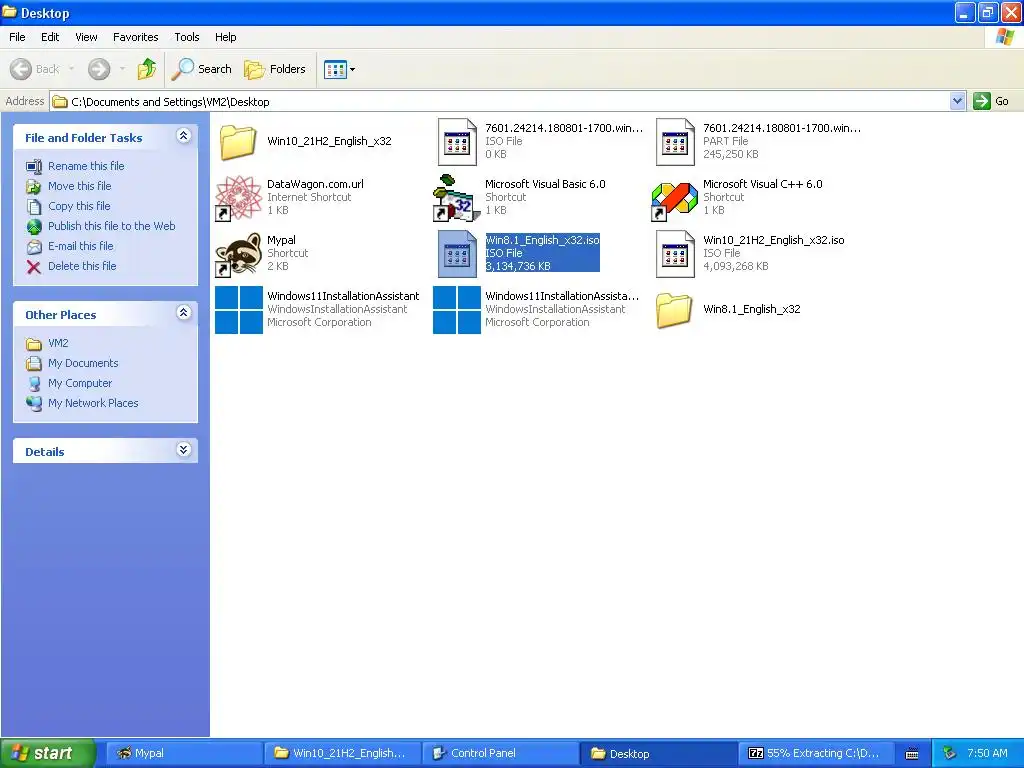
Task: Select the Microsoft Visual Basic 6.0 icon
Action: point(456,198)
